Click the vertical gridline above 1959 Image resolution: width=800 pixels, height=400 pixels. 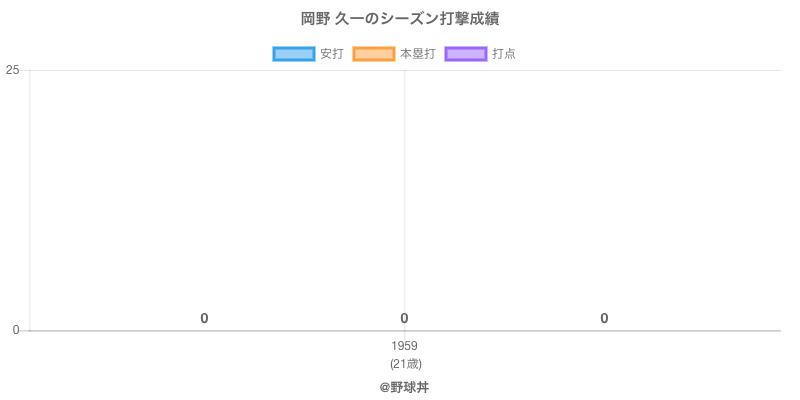405,200
